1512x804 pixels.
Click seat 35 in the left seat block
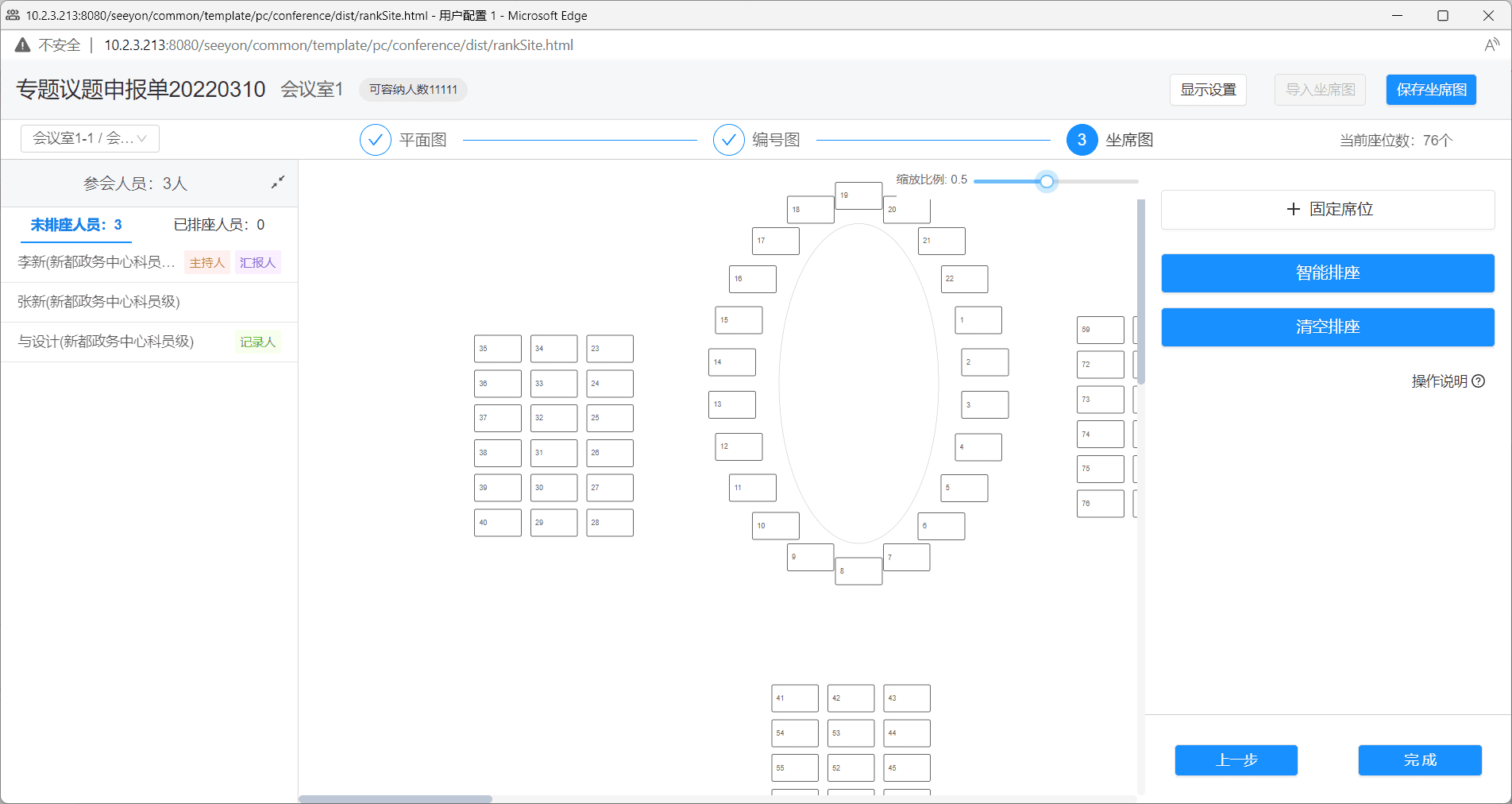pos(498,349)
